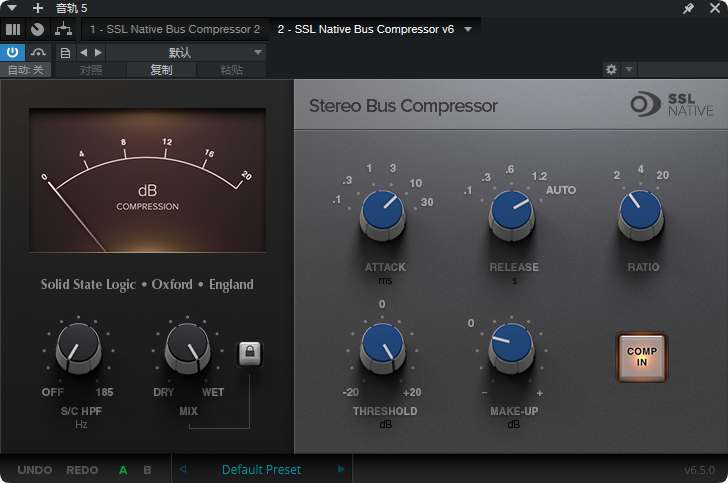Click the RELEASE knob
Viewport: 728px width, 483px height.
(x=512, y=215)
